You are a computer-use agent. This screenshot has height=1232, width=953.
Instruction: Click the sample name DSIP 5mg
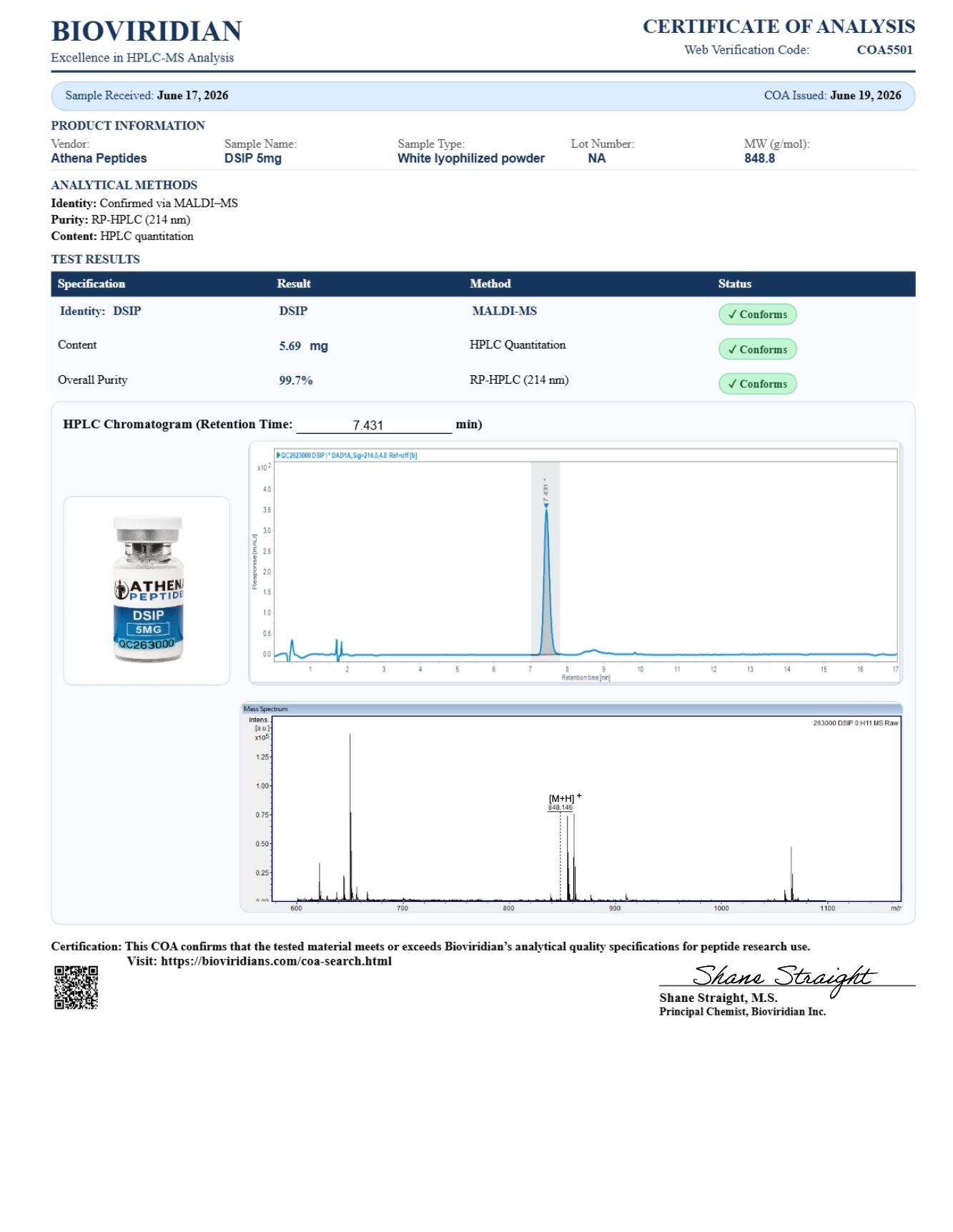tap(253, 159)
